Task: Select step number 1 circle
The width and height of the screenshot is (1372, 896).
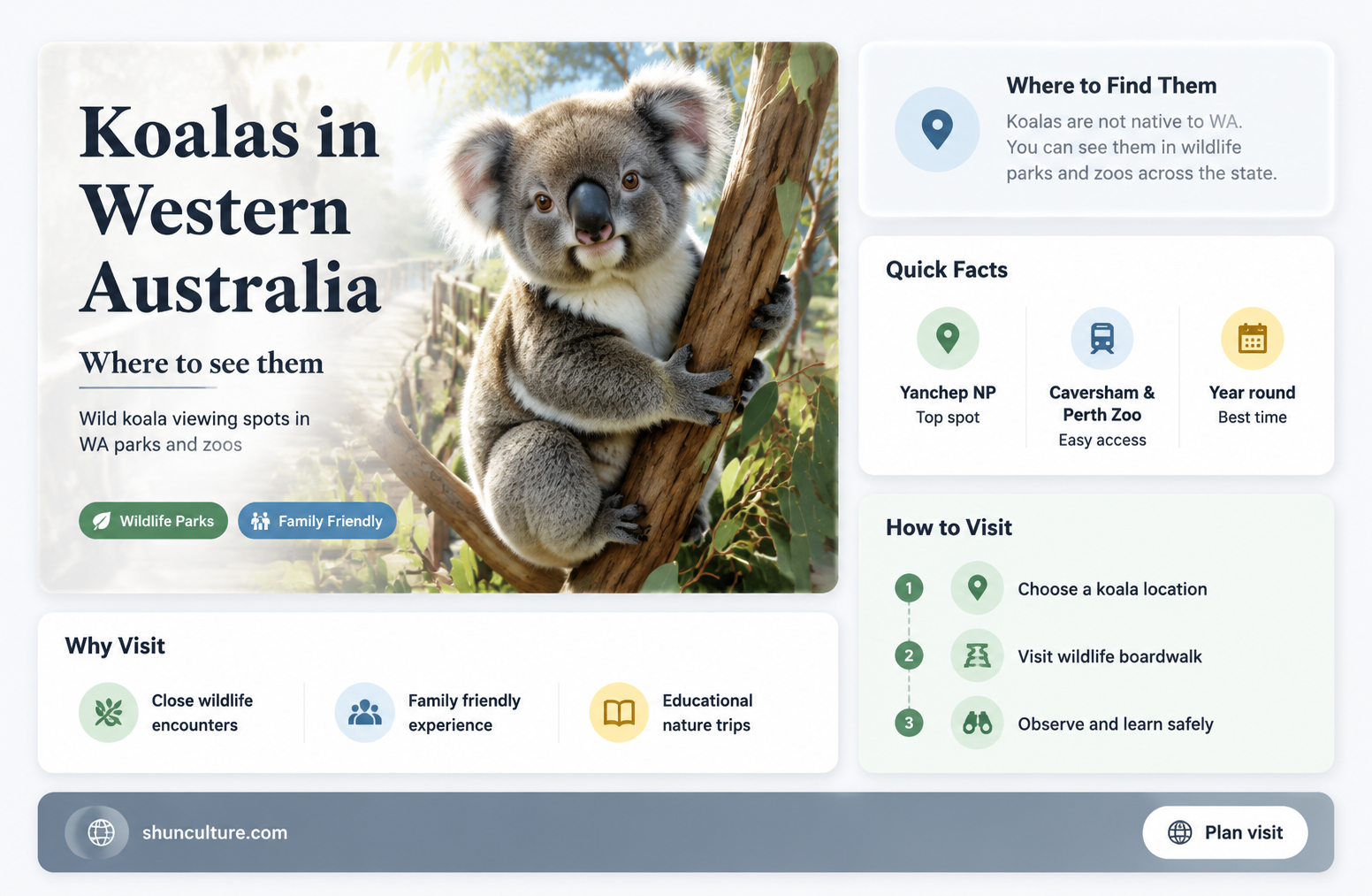Action: pyautogui.click(x=909, y=588)
